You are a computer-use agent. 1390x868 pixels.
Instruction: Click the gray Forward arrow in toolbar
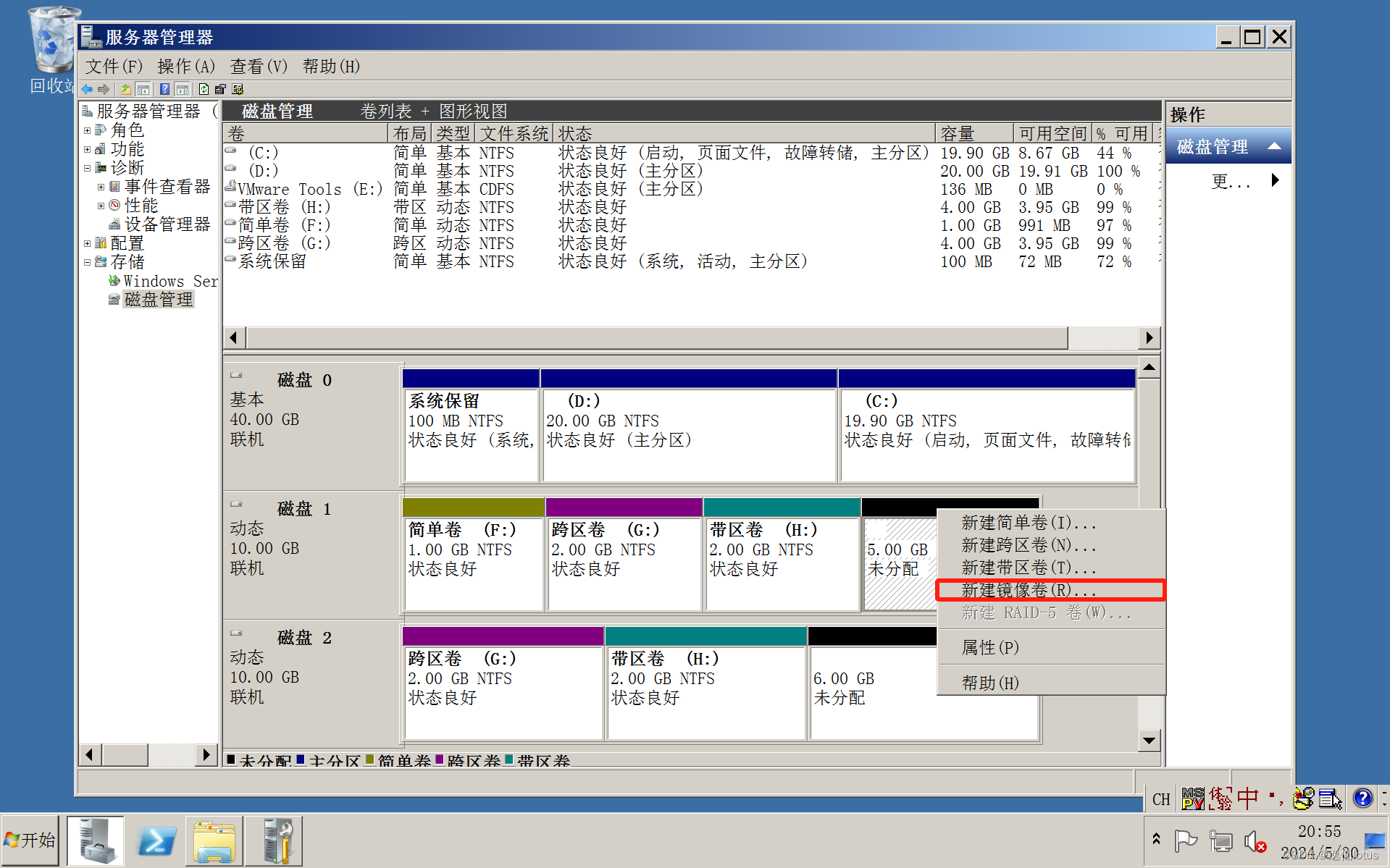[104, 89]
